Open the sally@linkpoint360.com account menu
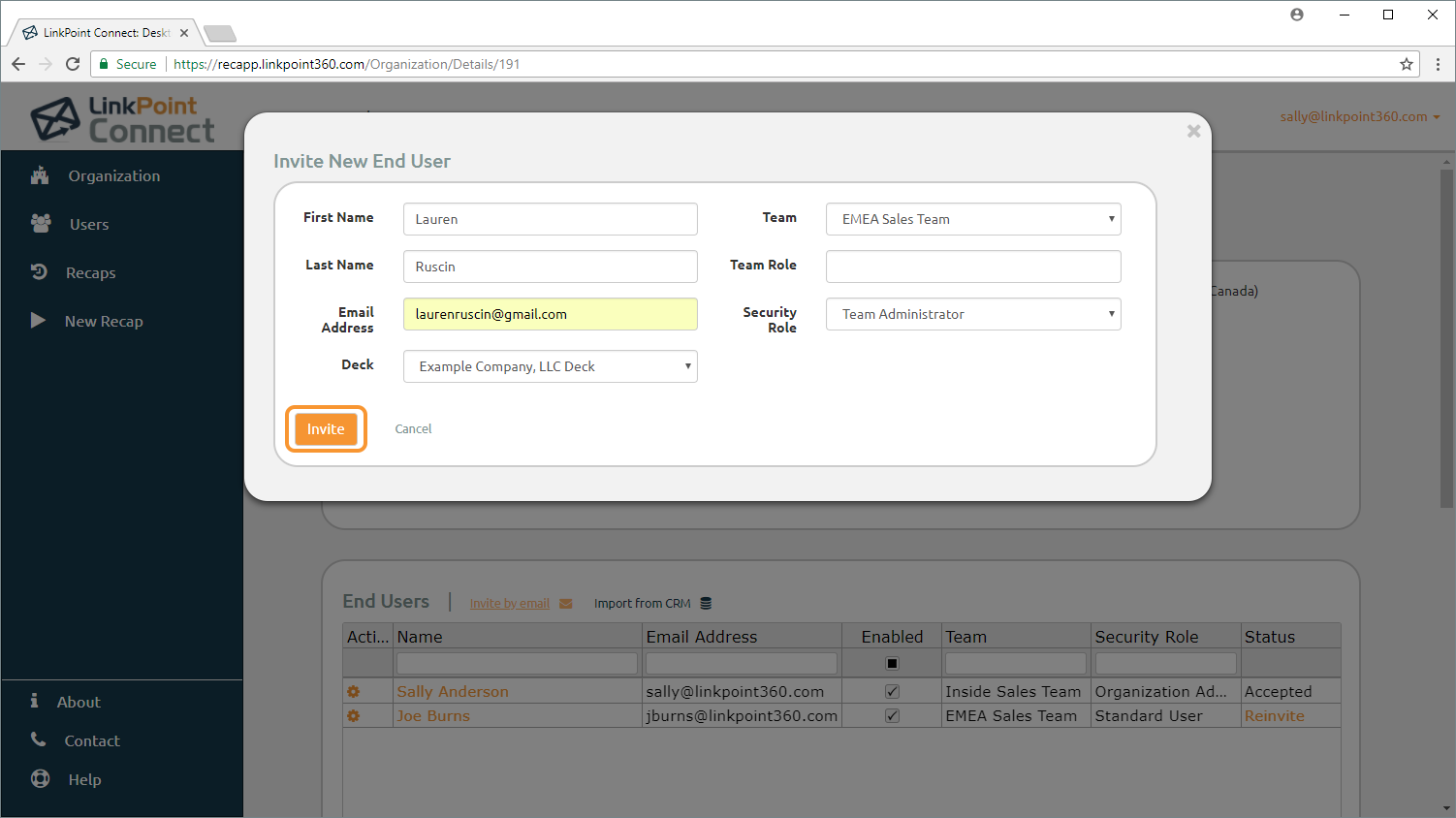Image resolution: width=1456 pixels, height=818 pixels. click(x=1359, y=116)
